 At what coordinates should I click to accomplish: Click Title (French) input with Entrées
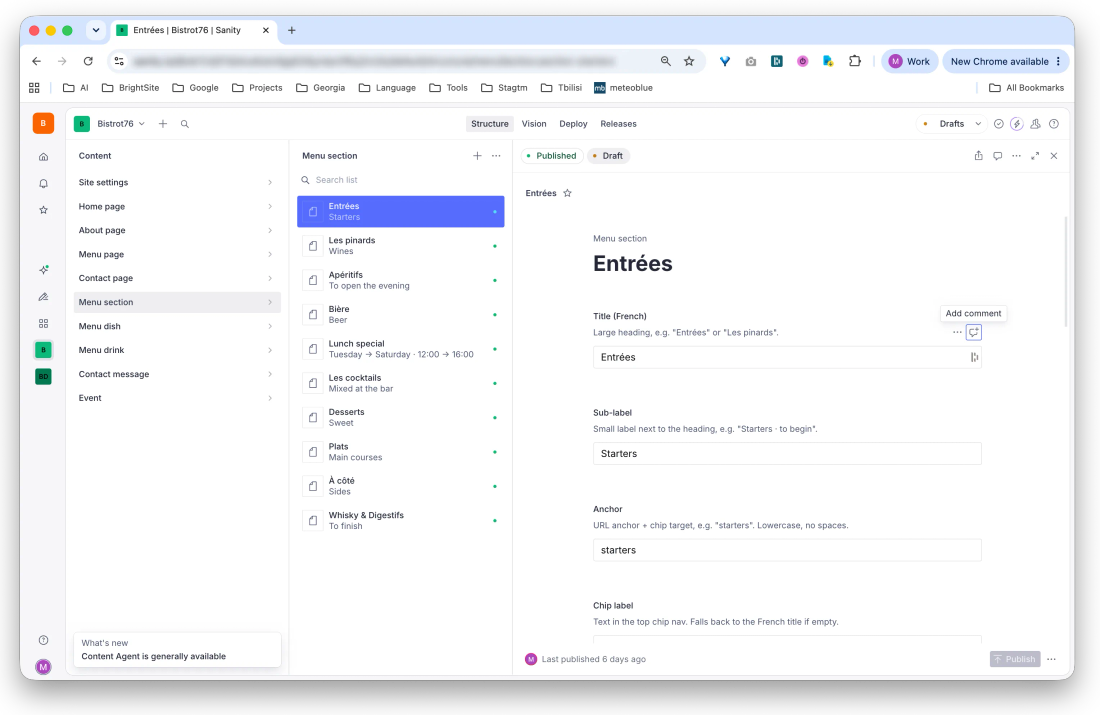[x=787, y=357]
